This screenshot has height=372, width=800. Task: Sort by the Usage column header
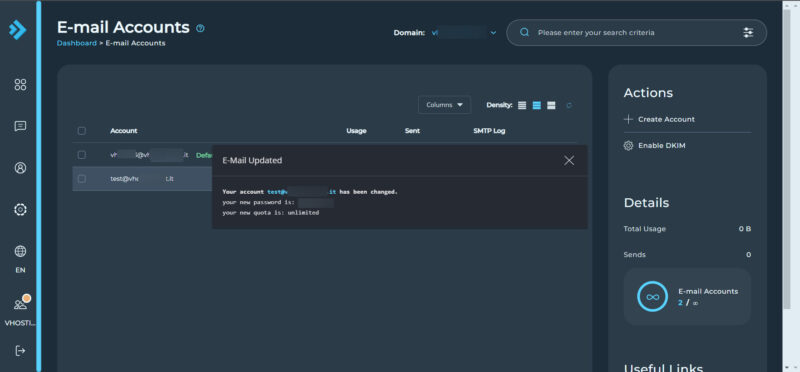point(356,131)
